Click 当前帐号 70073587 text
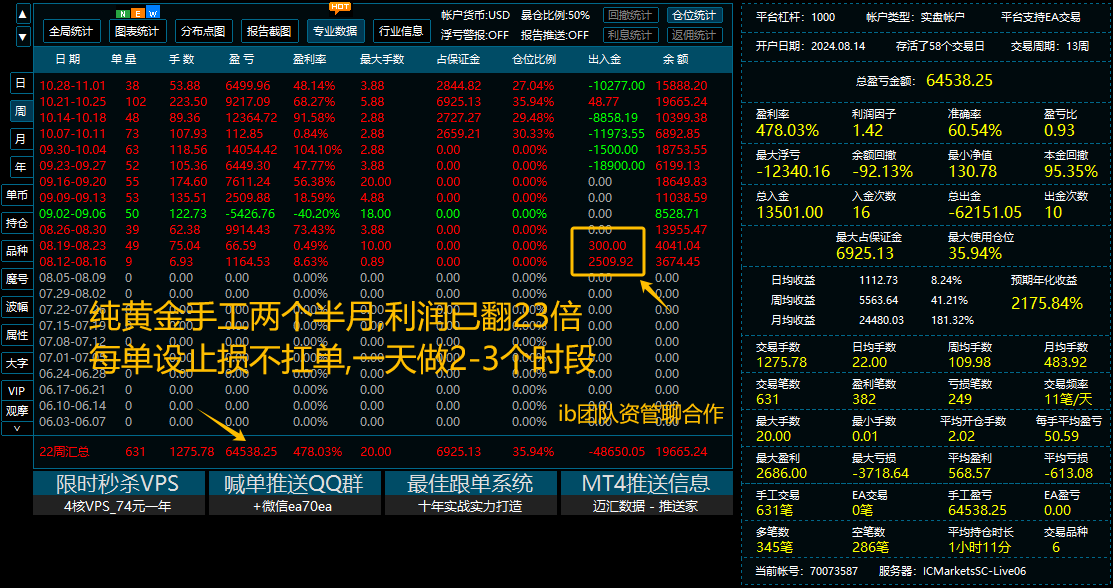This screenshot has width=1113, height=588. pyautogui.click(x=806, y=571)
